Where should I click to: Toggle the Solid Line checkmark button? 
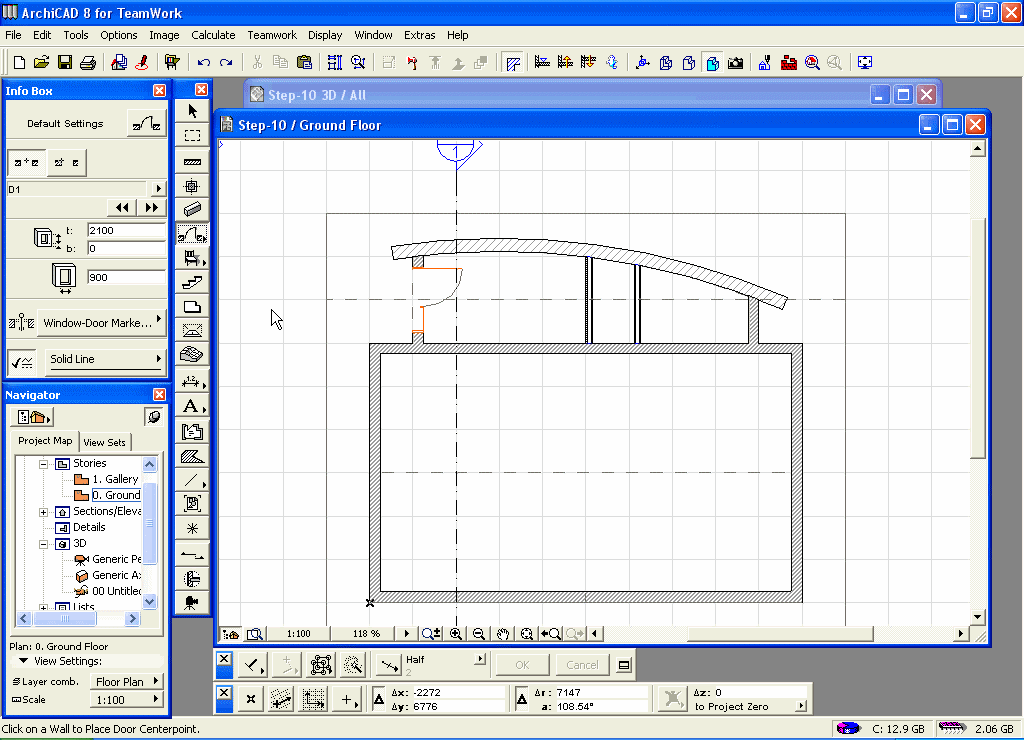click(20, 360)
